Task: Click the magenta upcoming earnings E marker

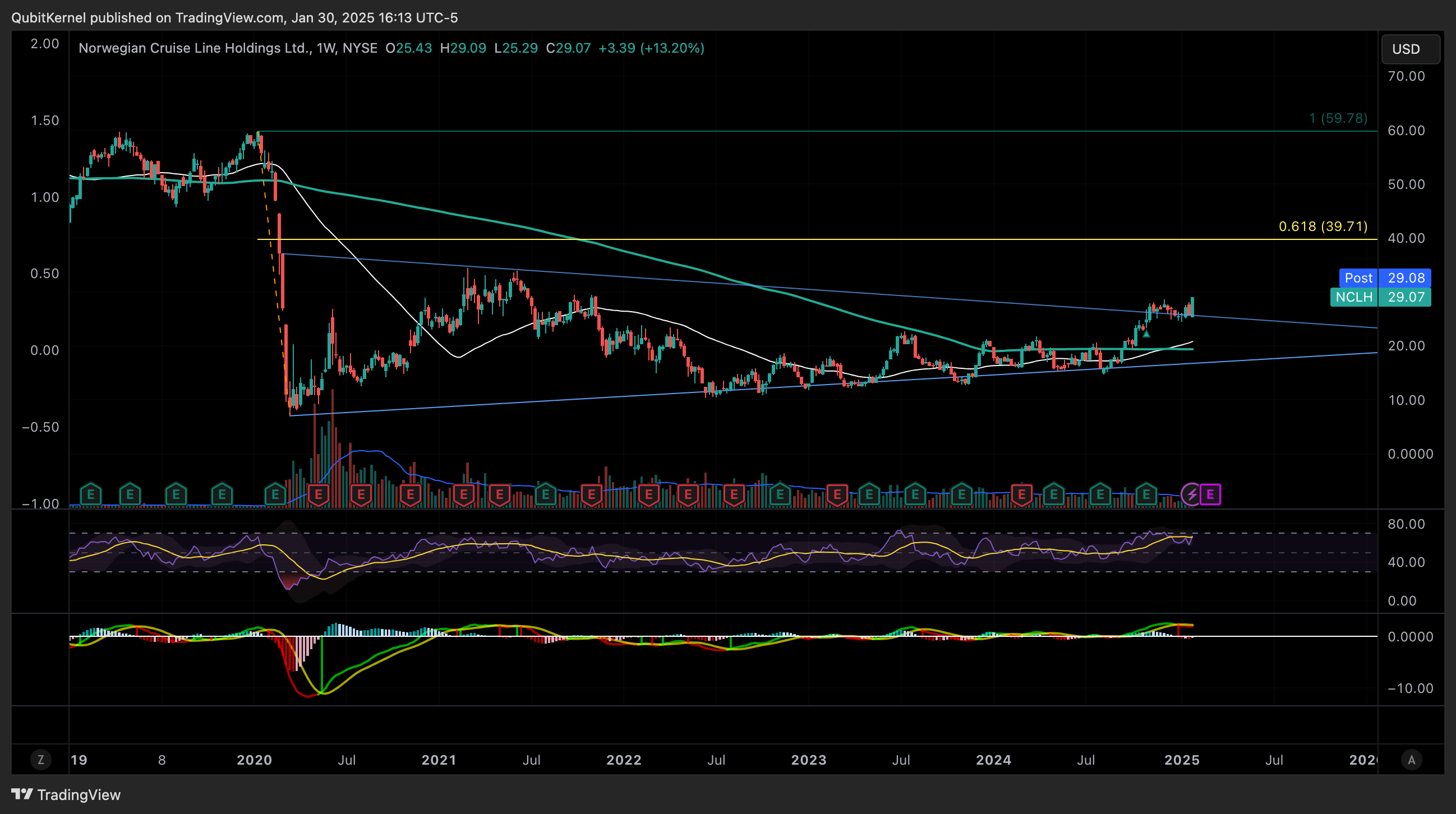Action: (1210, 495)
